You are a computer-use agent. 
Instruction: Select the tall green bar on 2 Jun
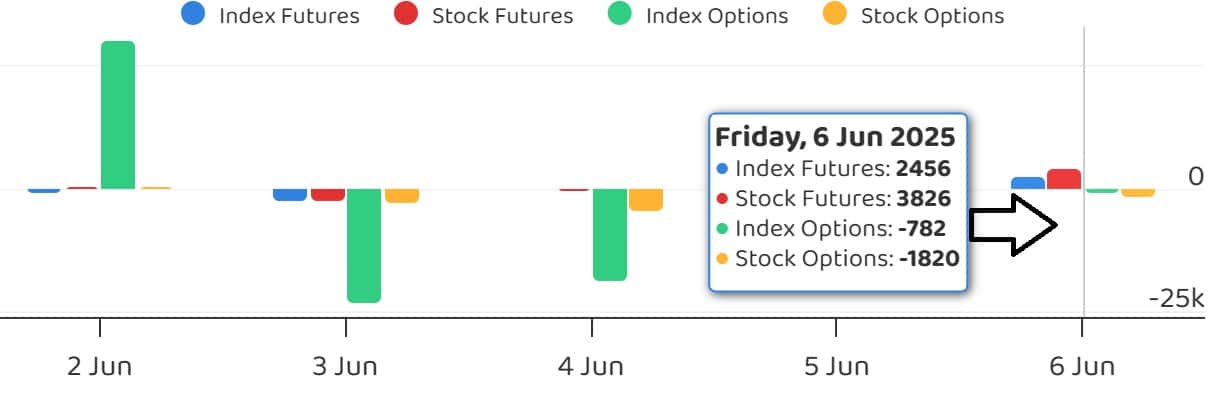tap(118, 115)
